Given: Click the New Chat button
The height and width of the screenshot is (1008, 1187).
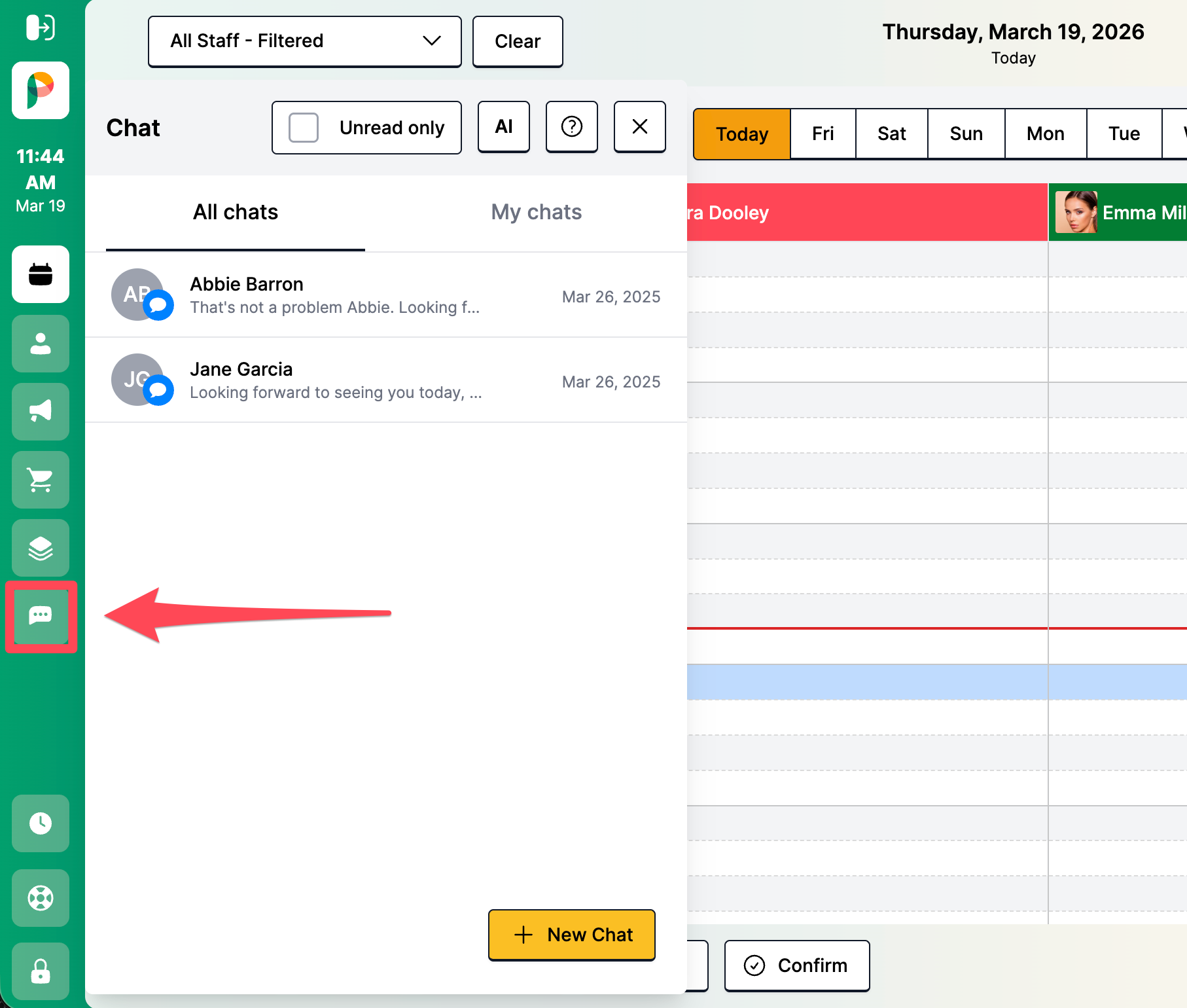Looking at the screenshot, I should click(572, 935).
